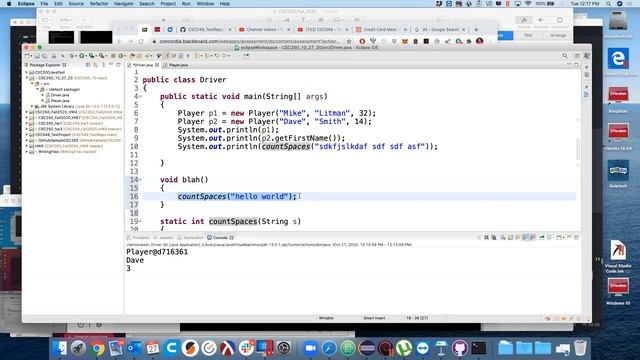Toggle Word Wrap in Console toolbar
Image resolution: width=640 pixels, height=360 pixels.
[x=518, y=237]
